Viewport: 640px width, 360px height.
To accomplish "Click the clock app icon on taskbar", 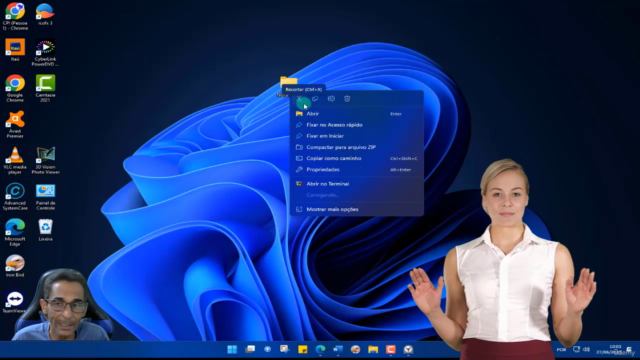I will point(408,349).
